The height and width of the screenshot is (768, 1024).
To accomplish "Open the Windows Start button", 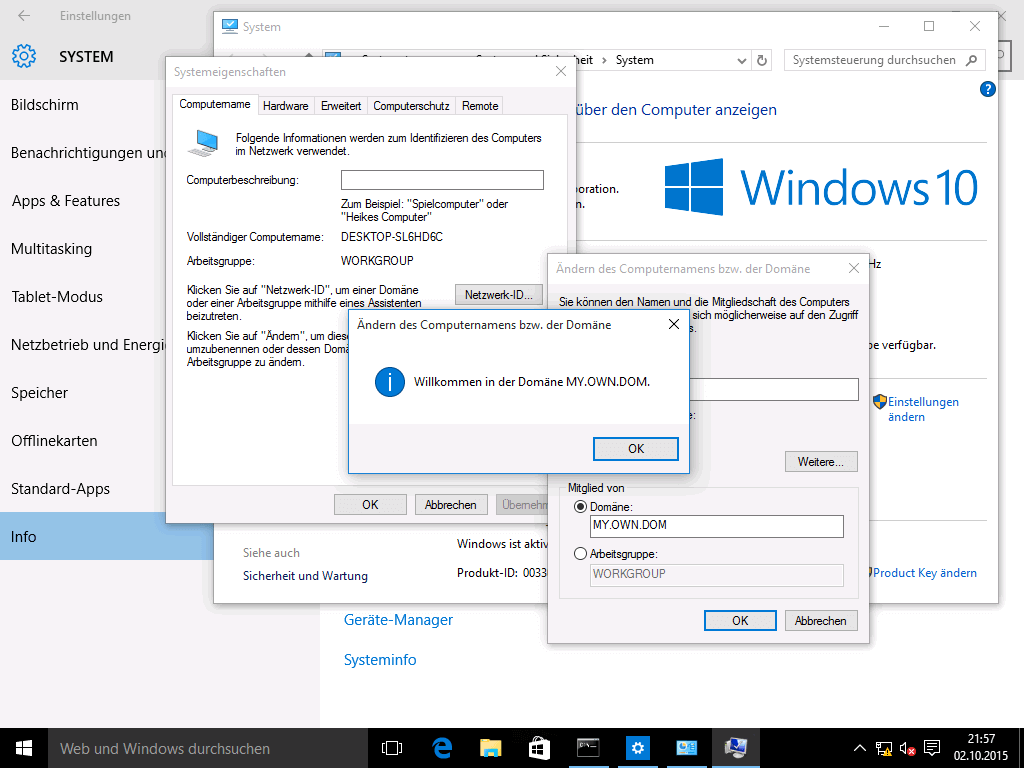I will pos(24,748).
